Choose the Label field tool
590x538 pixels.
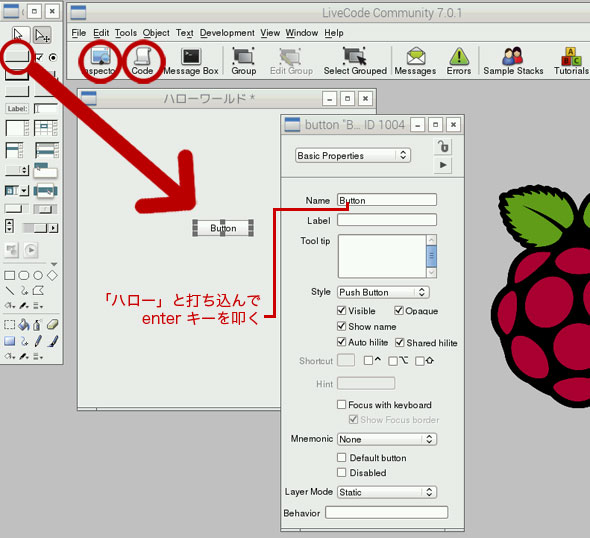click(x=17, y=109)
